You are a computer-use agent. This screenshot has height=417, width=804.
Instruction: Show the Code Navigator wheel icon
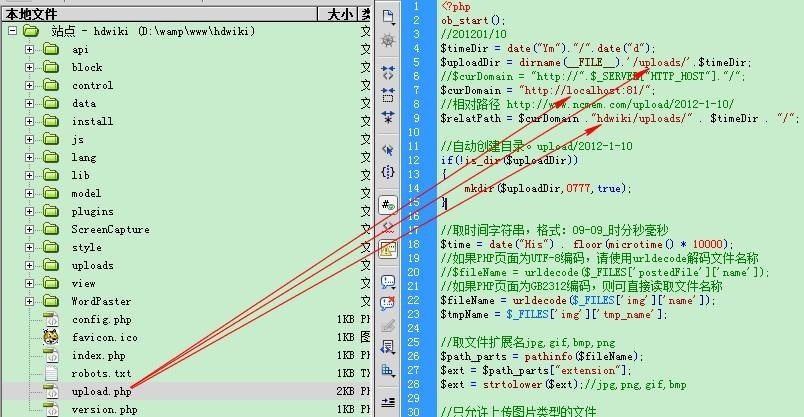tap(388, 41)
